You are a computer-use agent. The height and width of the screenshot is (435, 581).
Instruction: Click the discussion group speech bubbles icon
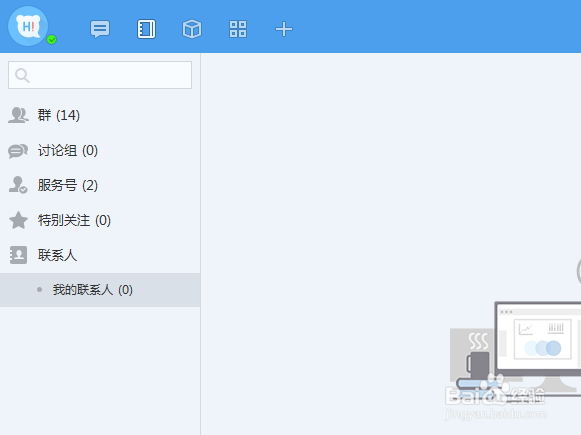click(18, 151)
